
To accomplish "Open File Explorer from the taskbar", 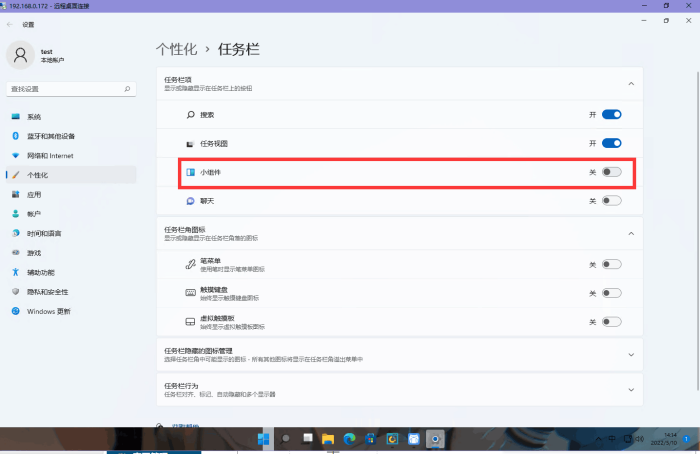I will pos(327,438).
